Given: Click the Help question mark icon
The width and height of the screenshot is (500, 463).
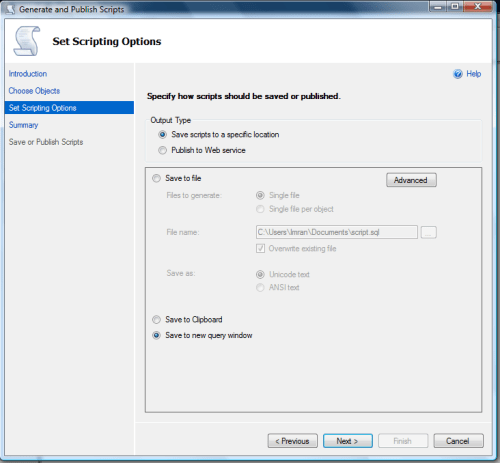Looking at the screenshot, I should (458, 74).
